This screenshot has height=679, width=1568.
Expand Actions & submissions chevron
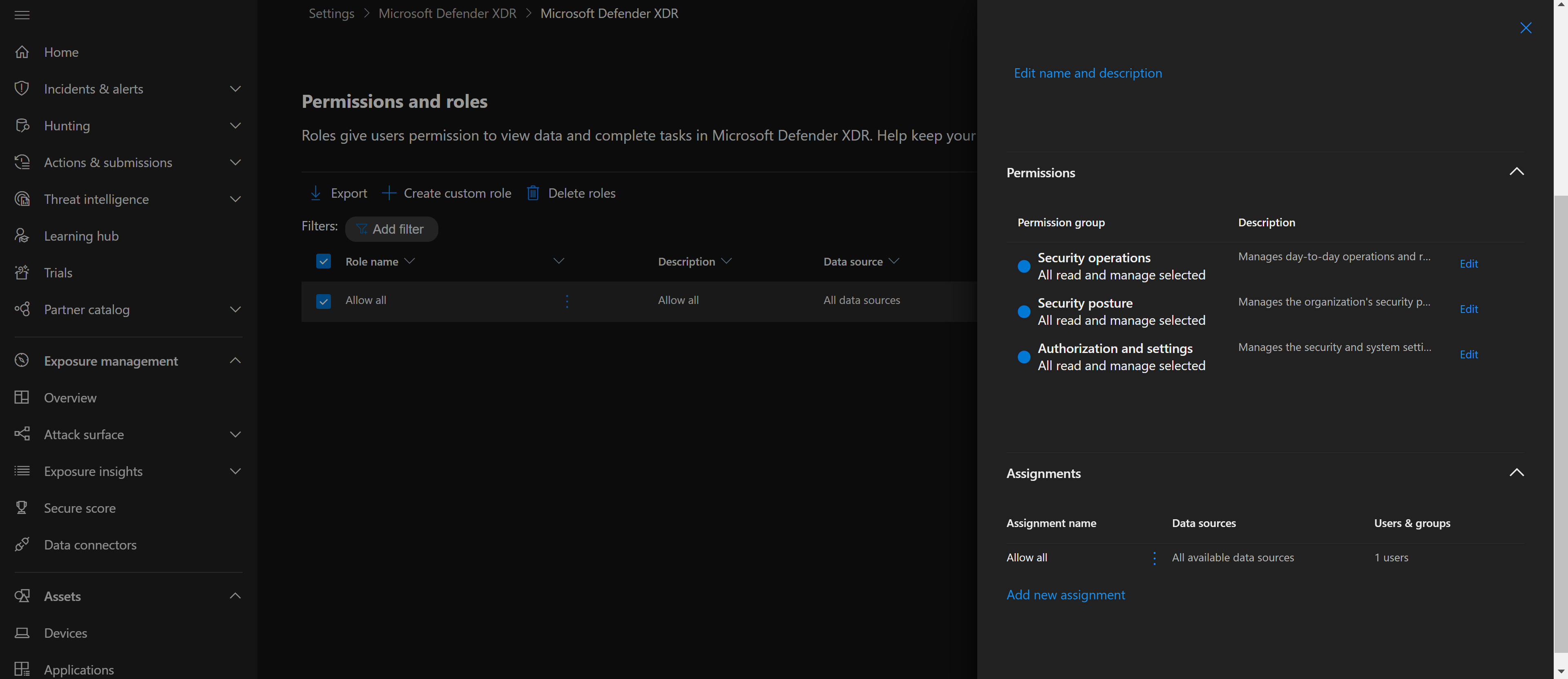tap(236, 163)
